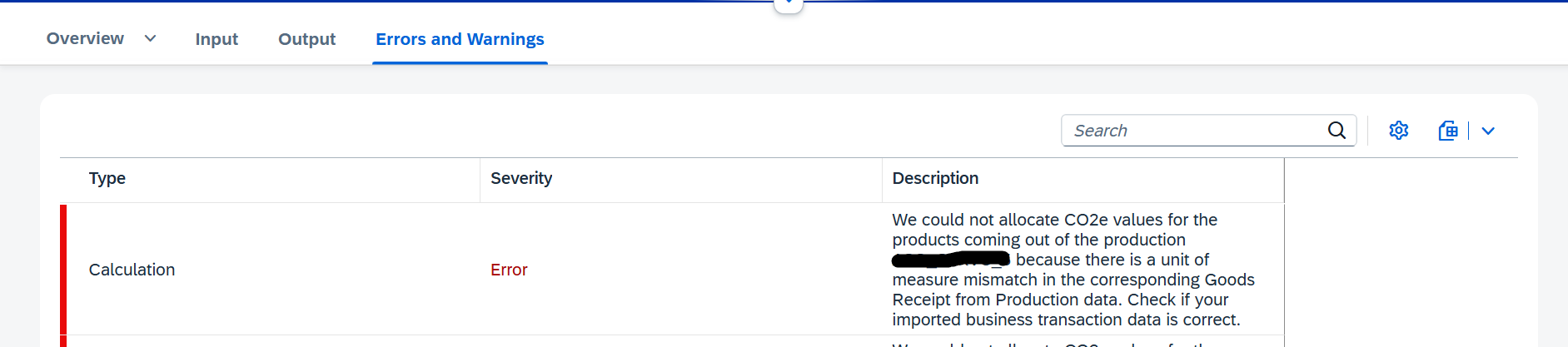Expand the Overview tab dropdown chevron

(x=150, y=38)
